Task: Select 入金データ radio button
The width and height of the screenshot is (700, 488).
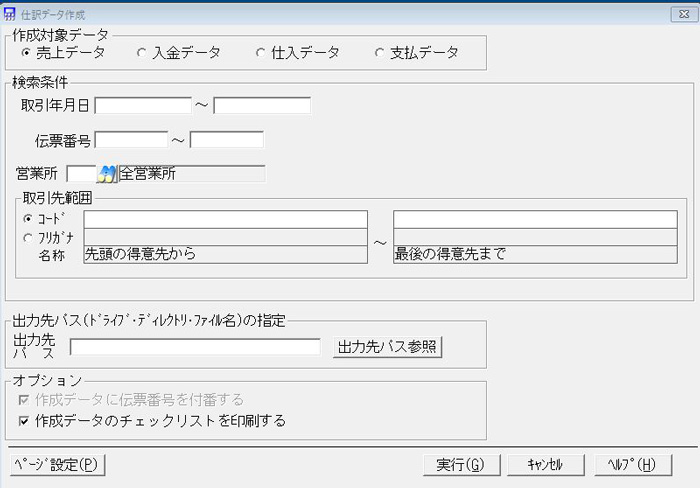Action: 142,53
